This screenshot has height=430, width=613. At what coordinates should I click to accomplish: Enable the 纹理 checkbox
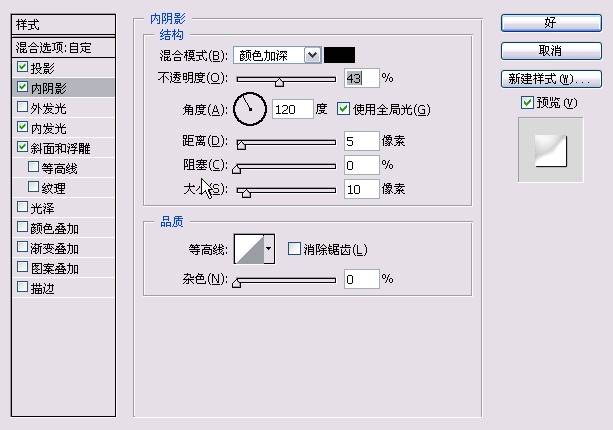tap(34, 187)
